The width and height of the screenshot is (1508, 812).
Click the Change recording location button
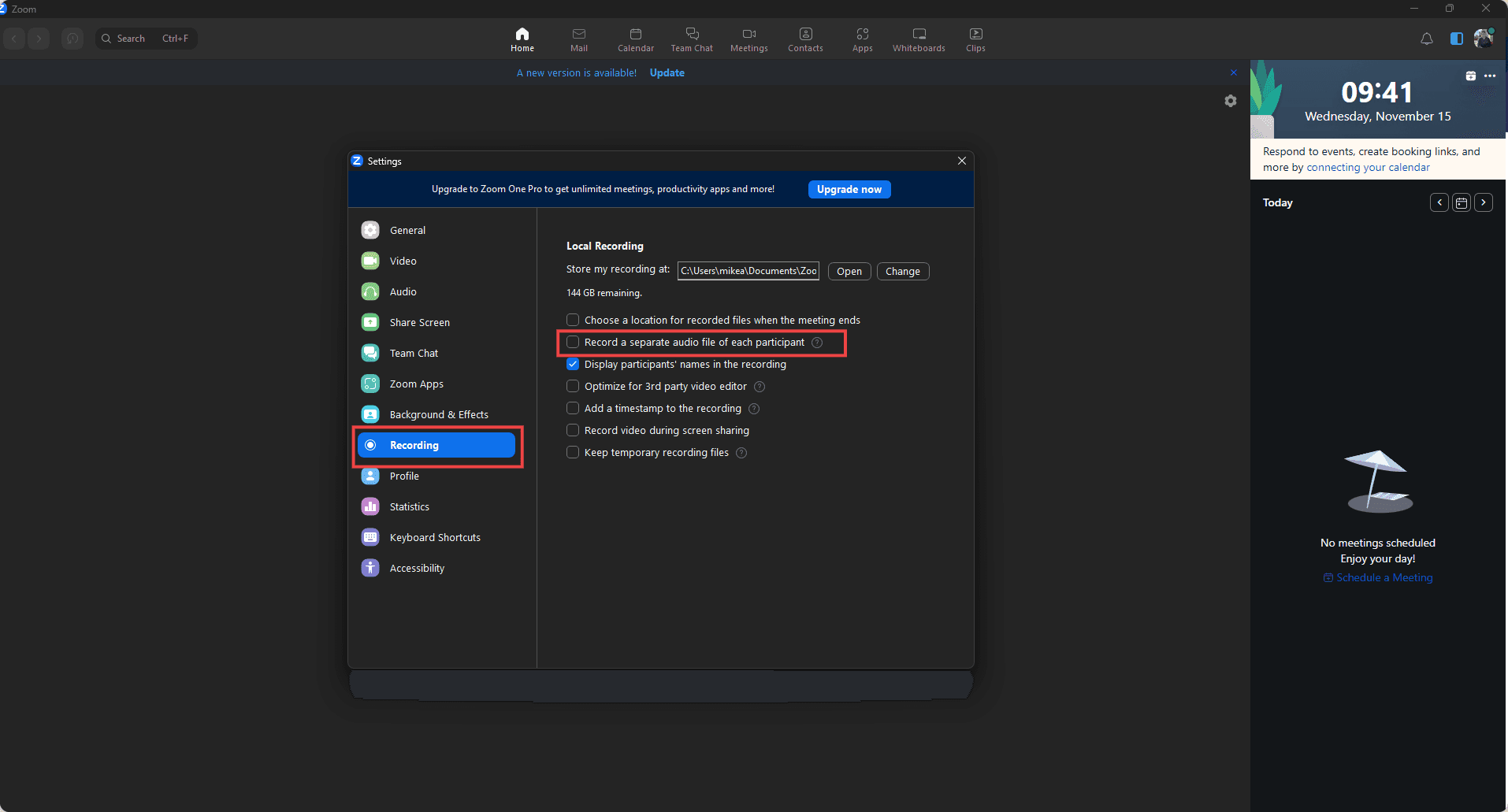902,272
